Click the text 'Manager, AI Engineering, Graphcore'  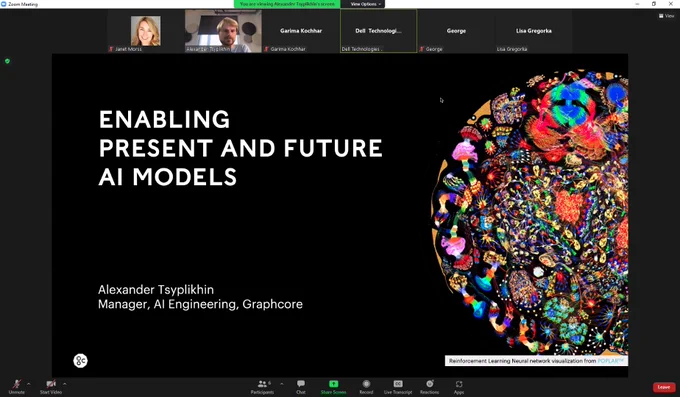(200, 304)
